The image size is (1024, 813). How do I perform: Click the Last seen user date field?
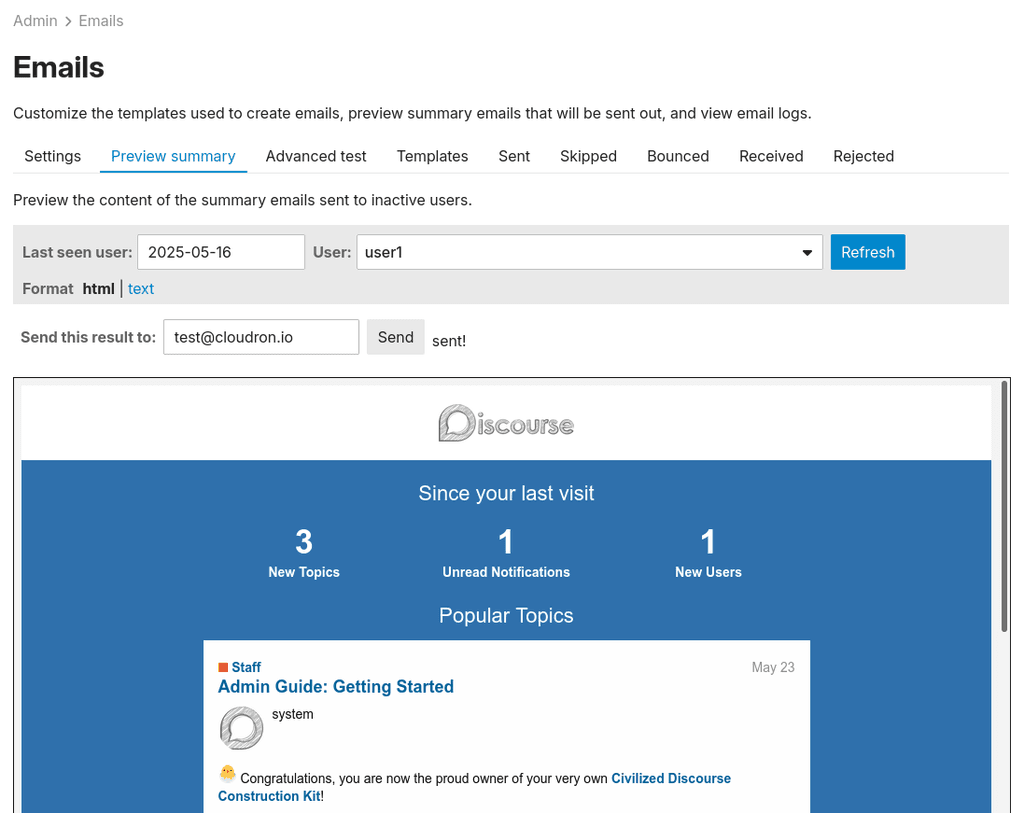(221, 252)
